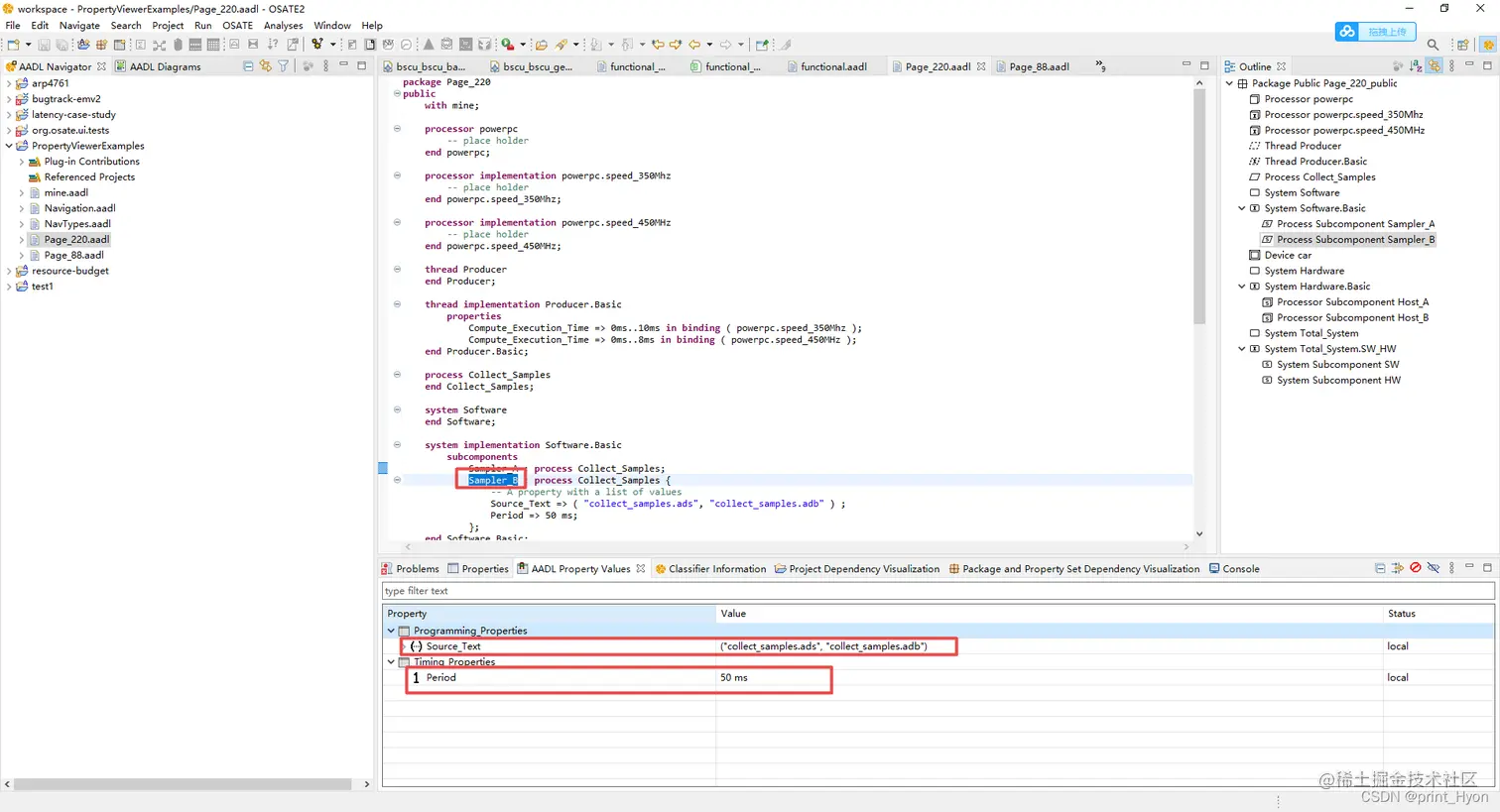Expand the Plug-in Contributions node
1500x812 pixels.
tap(22, 162)
